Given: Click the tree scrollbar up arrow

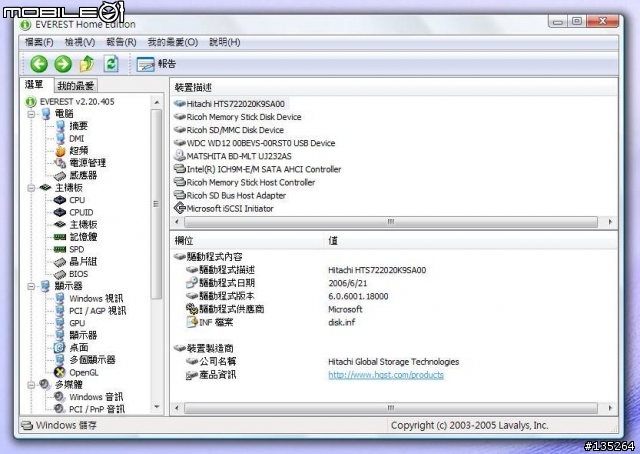Looking at the screenshot, I should 157,102.
